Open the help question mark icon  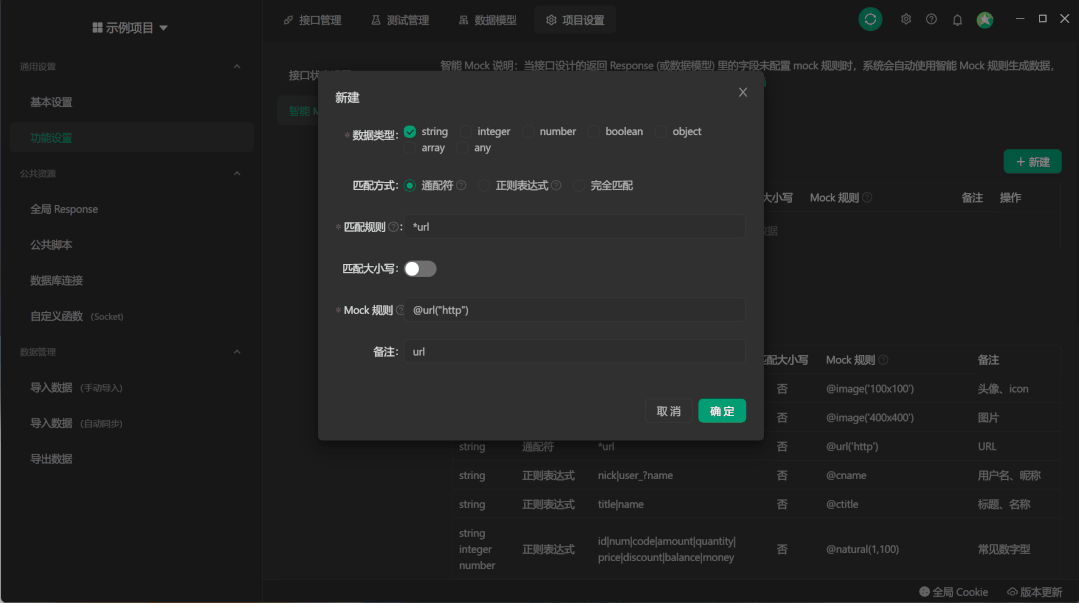(x=930, y=19)
